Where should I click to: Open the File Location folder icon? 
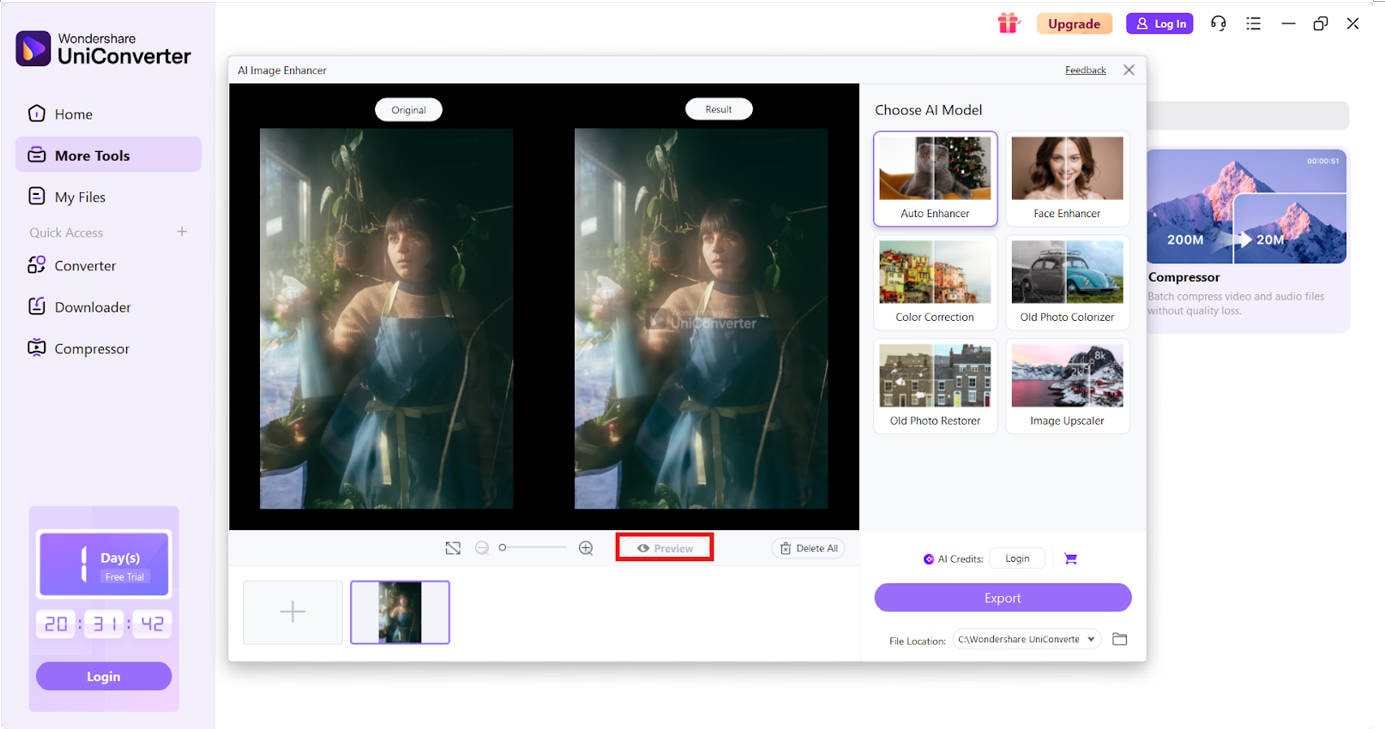click(x=1120, y=639)
